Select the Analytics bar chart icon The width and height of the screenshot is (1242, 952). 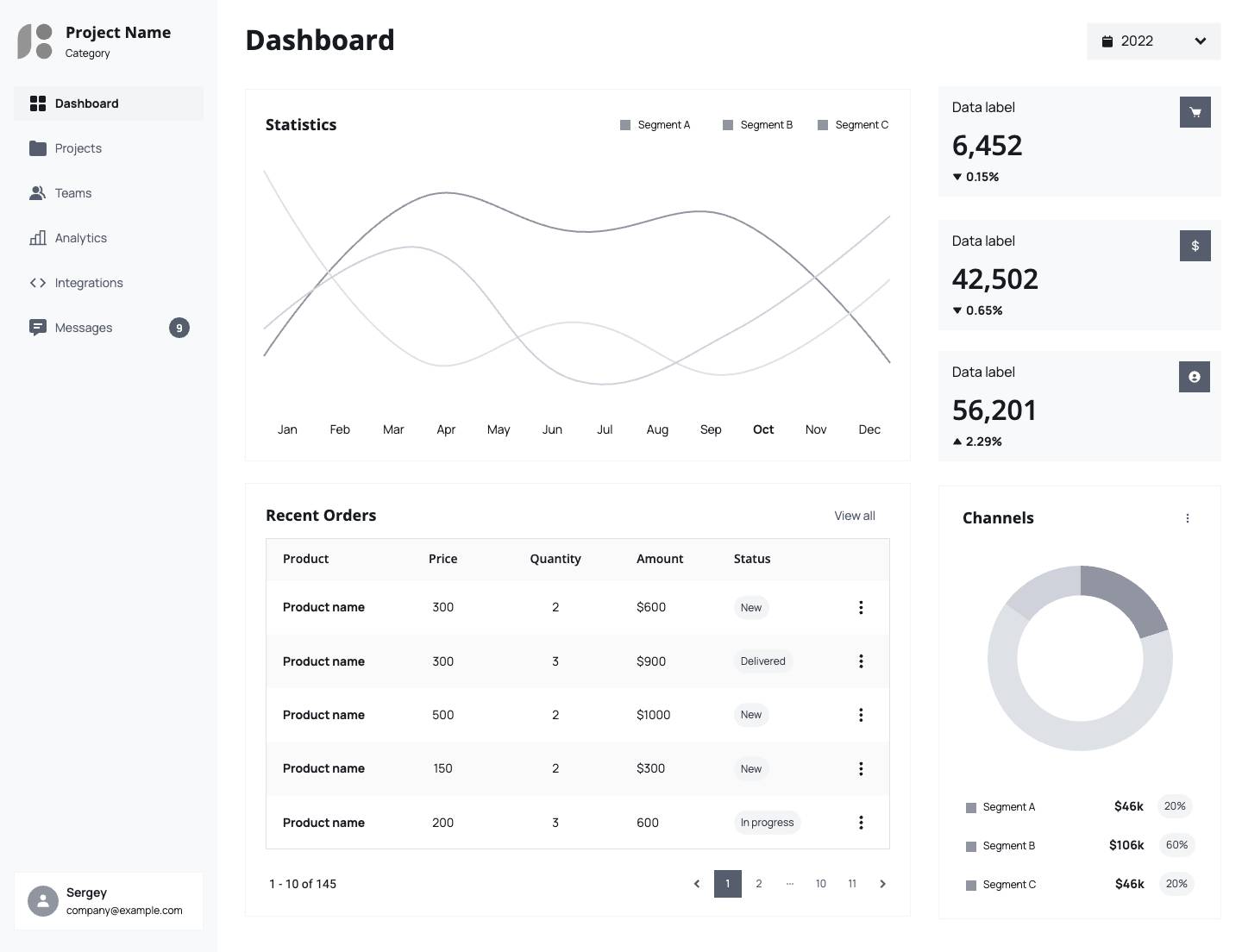pyautogui.click(x=38, y=238)
